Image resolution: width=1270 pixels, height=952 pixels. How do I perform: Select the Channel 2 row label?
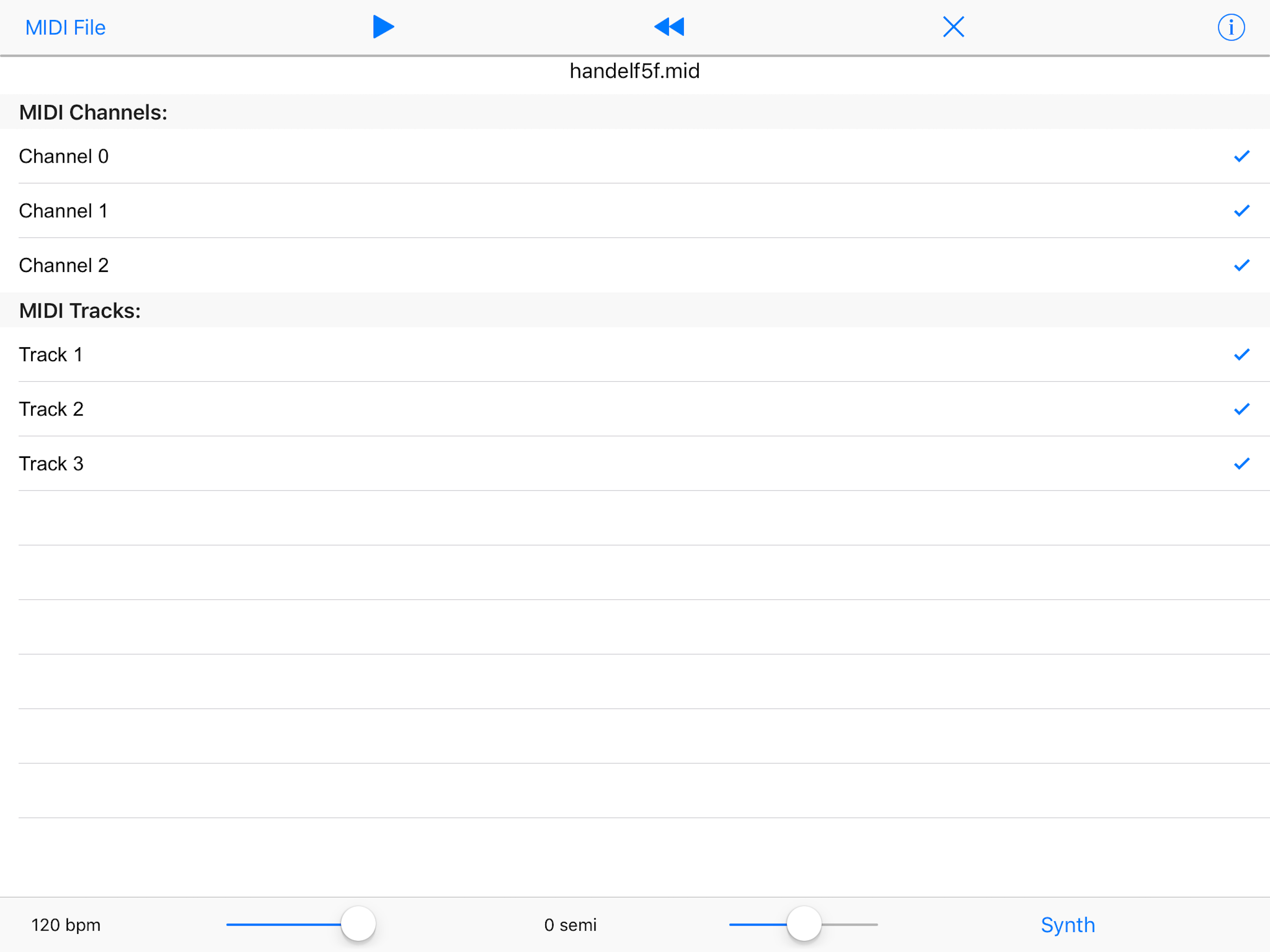pos(64,265)
